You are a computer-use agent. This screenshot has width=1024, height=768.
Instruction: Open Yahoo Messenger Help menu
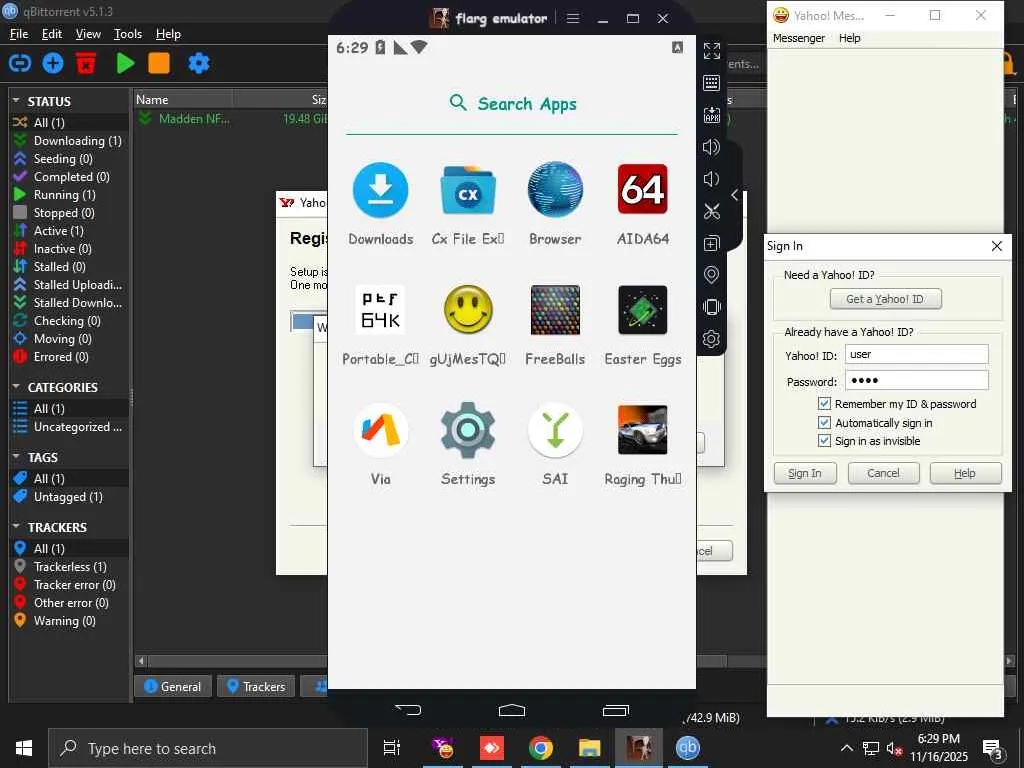tap(850, 38)
